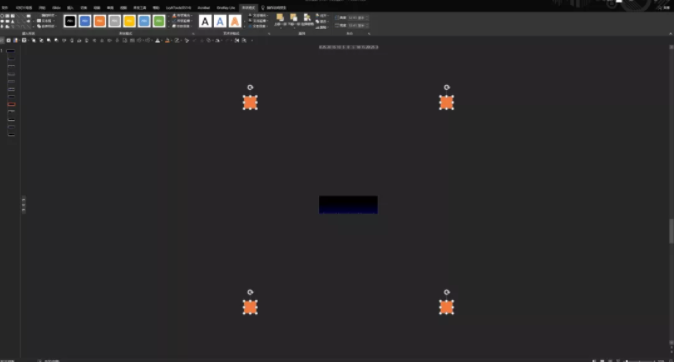Open the Rotate objects dropdown
The width and height of the screenshot is (674, 362).
322,27
